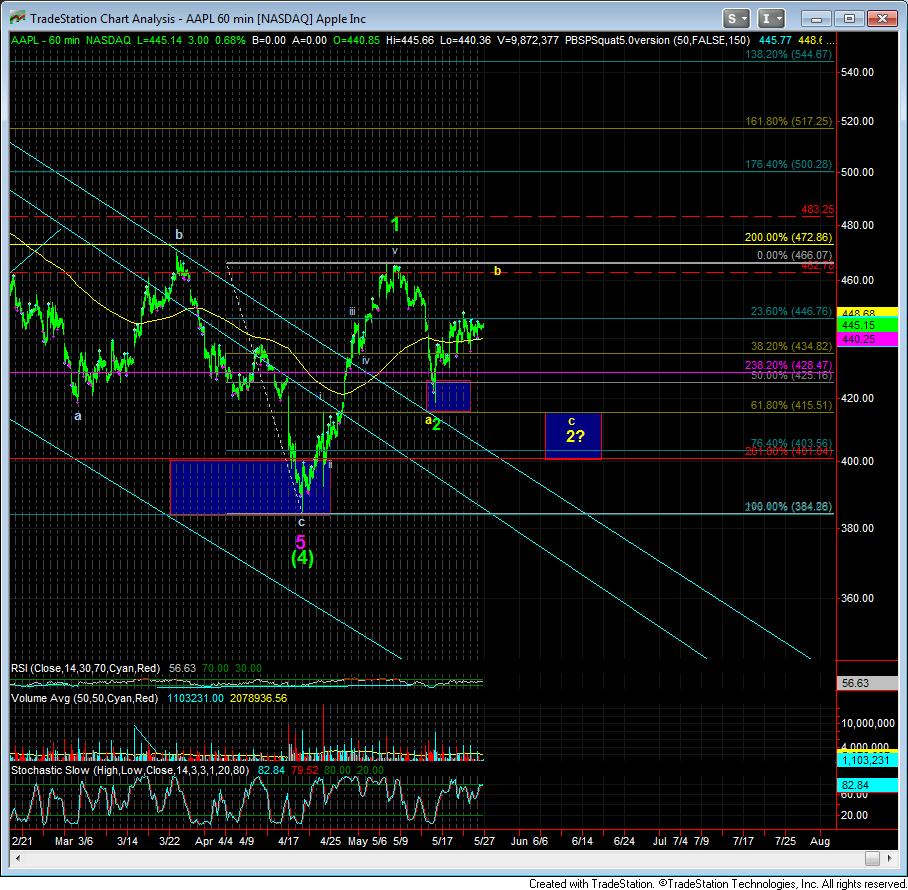Click the horizontal scrollbar left arrow

(17, 858)
